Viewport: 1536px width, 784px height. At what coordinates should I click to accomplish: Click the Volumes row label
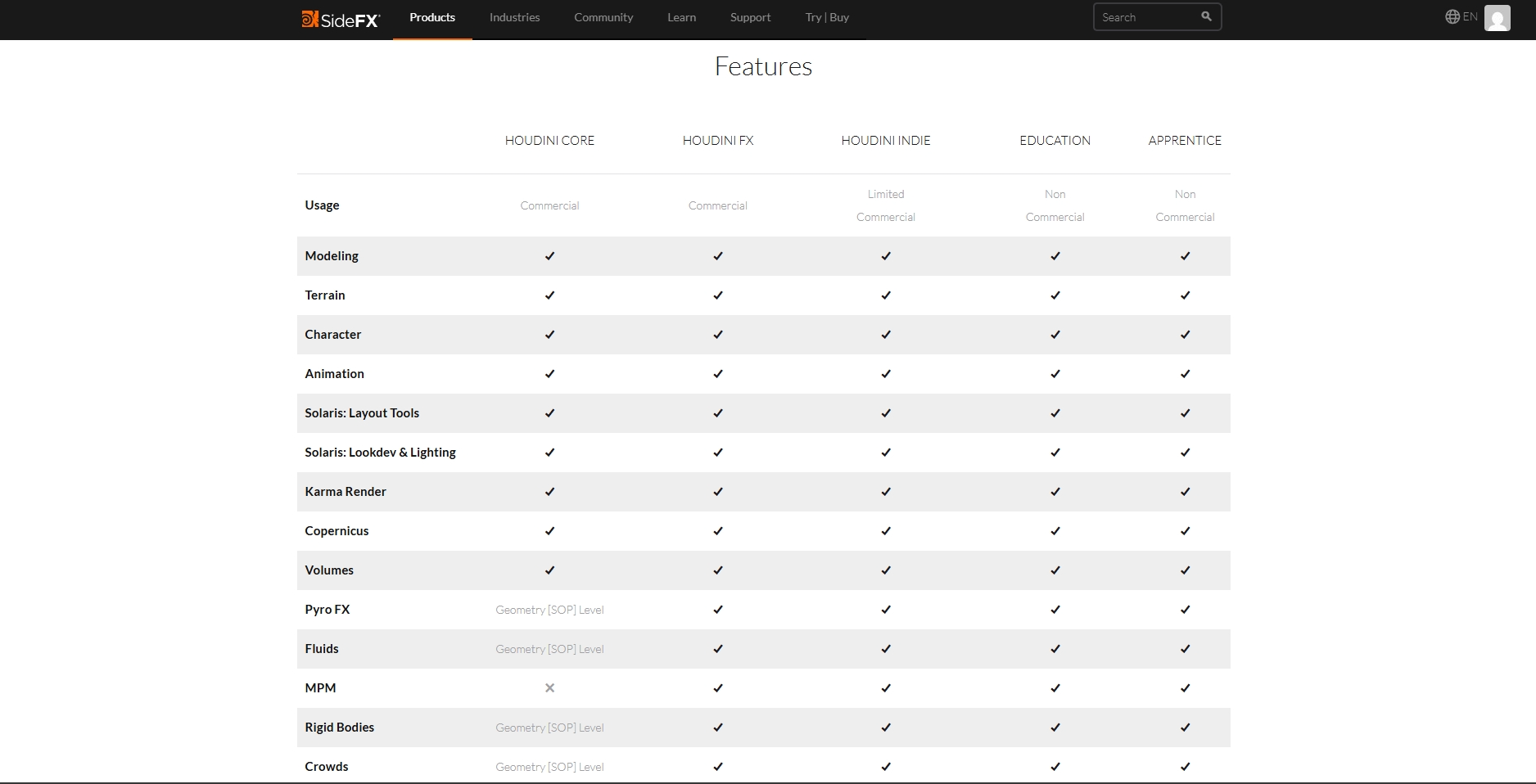click(329, 570)
